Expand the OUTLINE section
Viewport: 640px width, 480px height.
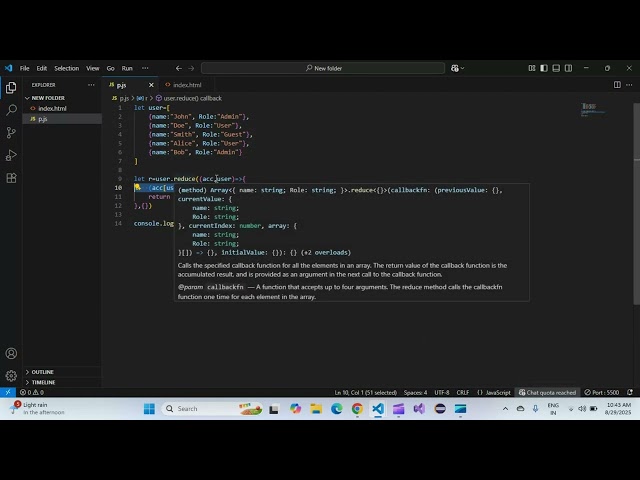click(40, 372)
